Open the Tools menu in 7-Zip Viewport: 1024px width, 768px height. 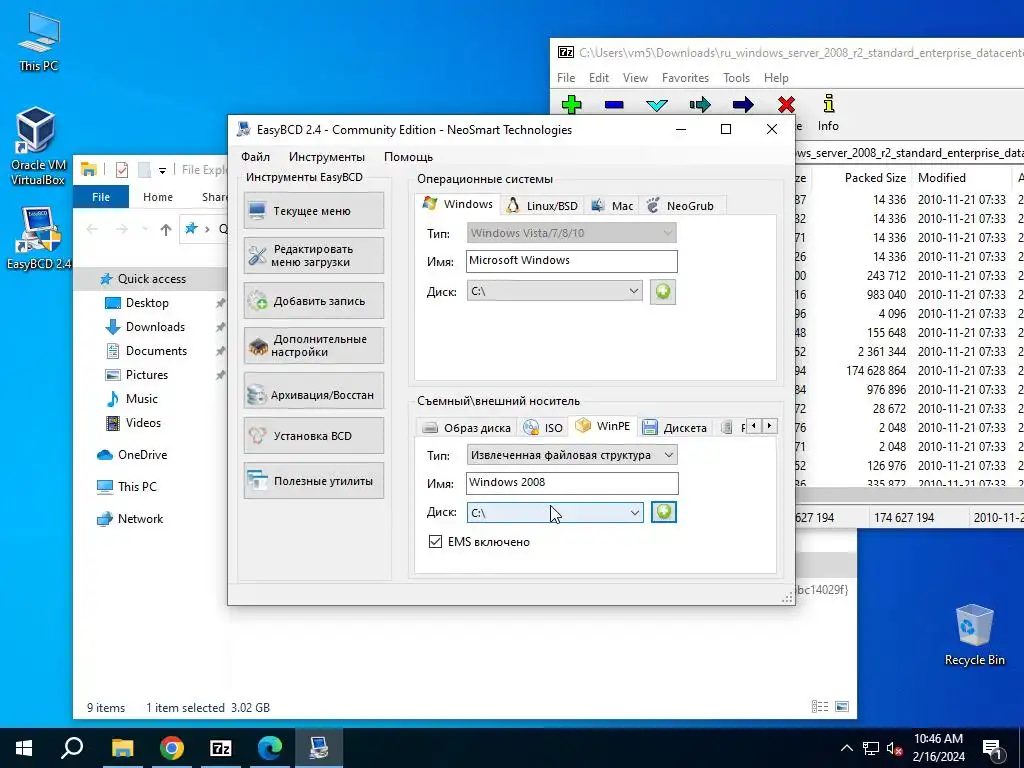point(736,78)
